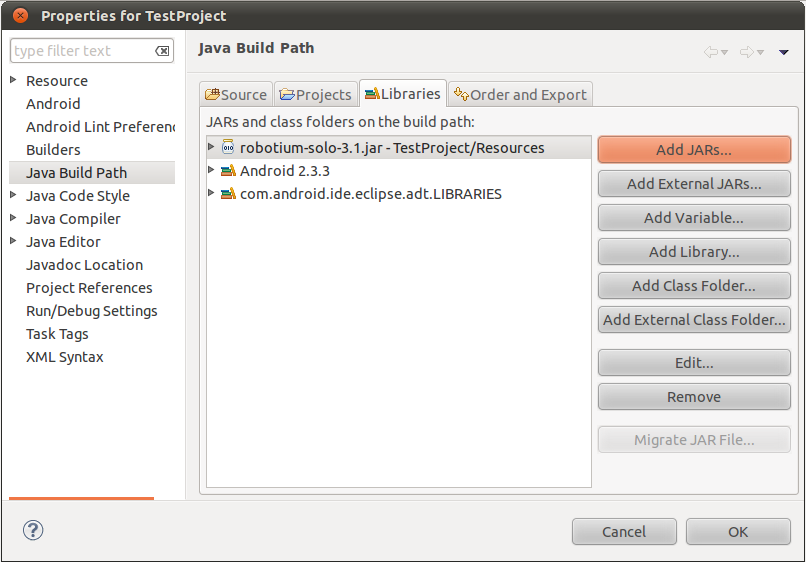
Task: Click the robotium-solo jar file icon
Action: tap(228, 147)
